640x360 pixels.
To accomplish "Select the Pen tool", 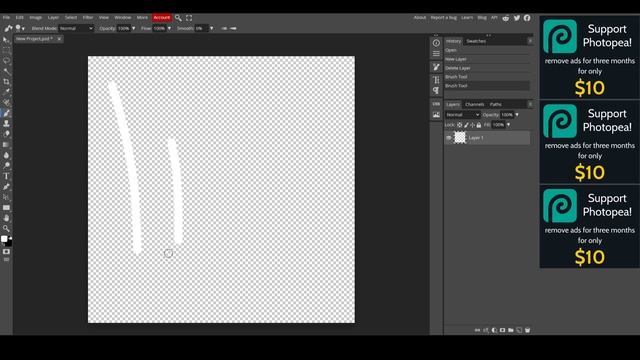I will [x=6, y=187].
